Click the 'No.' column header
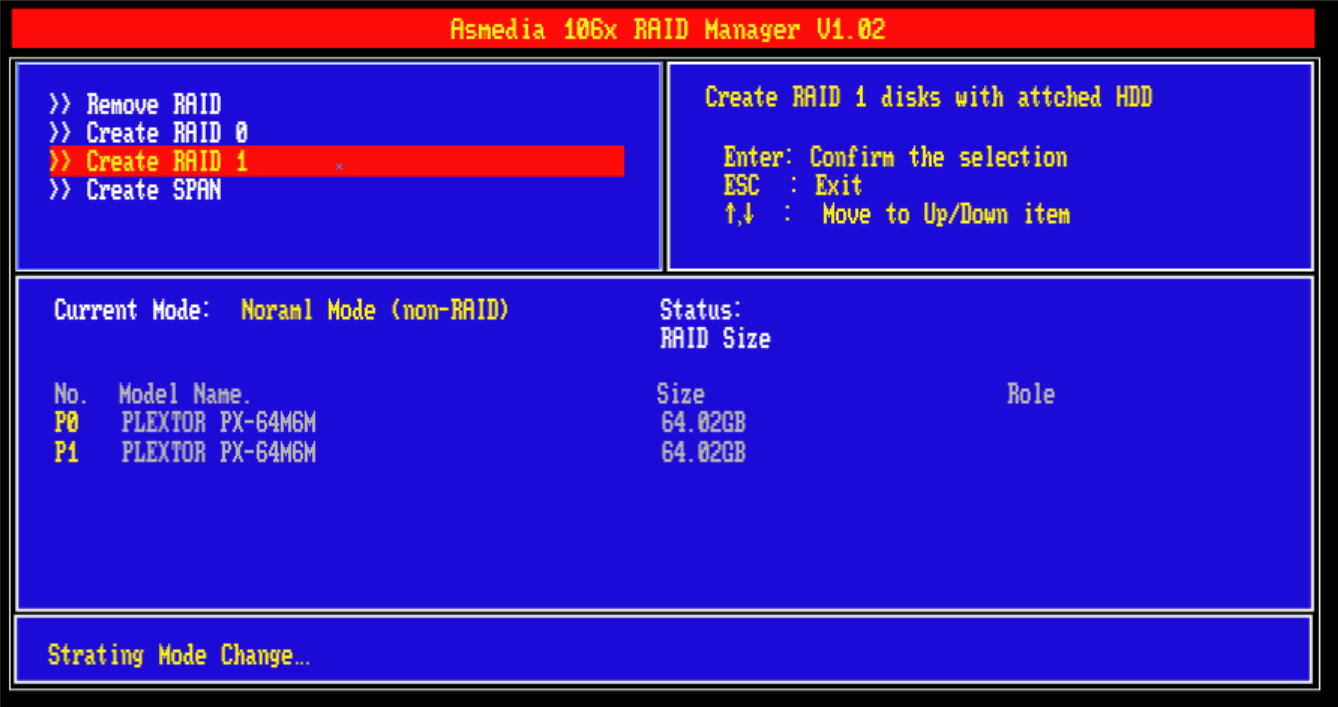 click(71, 394)
